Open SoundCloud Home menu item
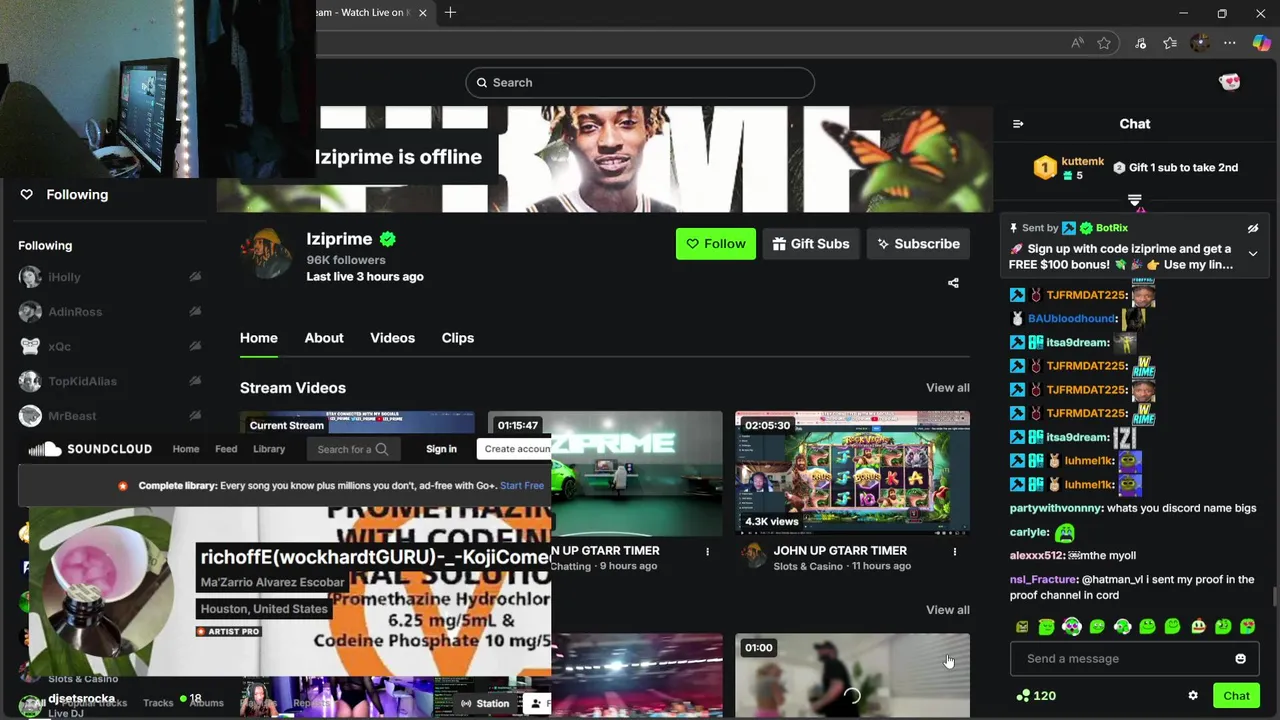 [186, 449]
